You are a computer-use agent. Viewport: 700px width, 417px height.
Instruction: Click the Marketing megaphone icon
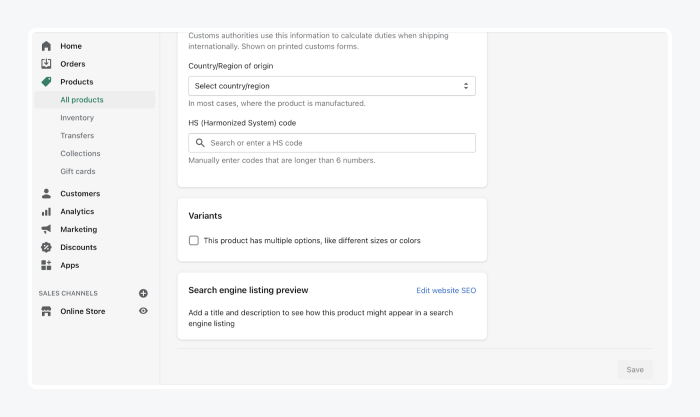pos(46,230)
